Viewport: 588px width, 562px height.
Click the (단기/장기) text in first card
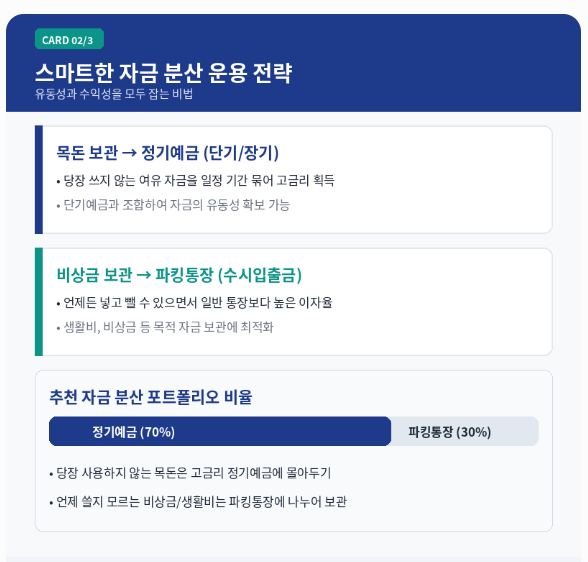click(x=241, y=153)
